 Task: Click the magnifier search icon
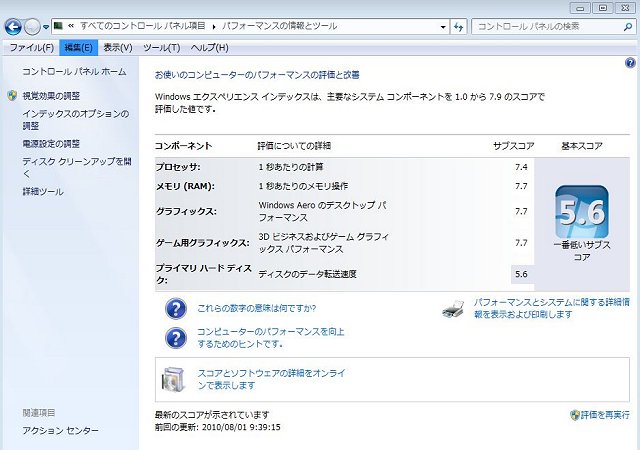628,27
